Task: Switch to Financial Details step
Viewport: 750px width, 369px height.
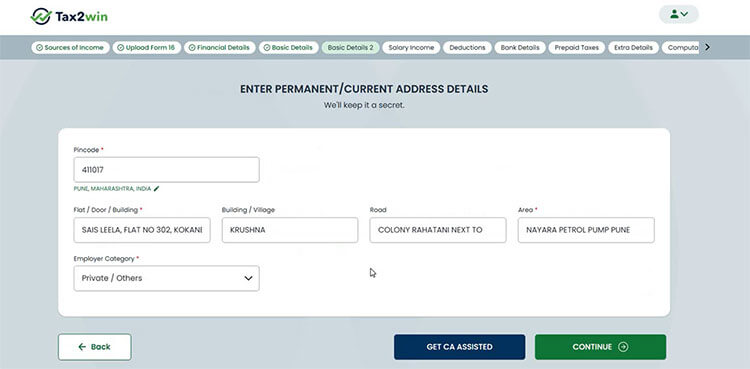Action: [220, 47]
